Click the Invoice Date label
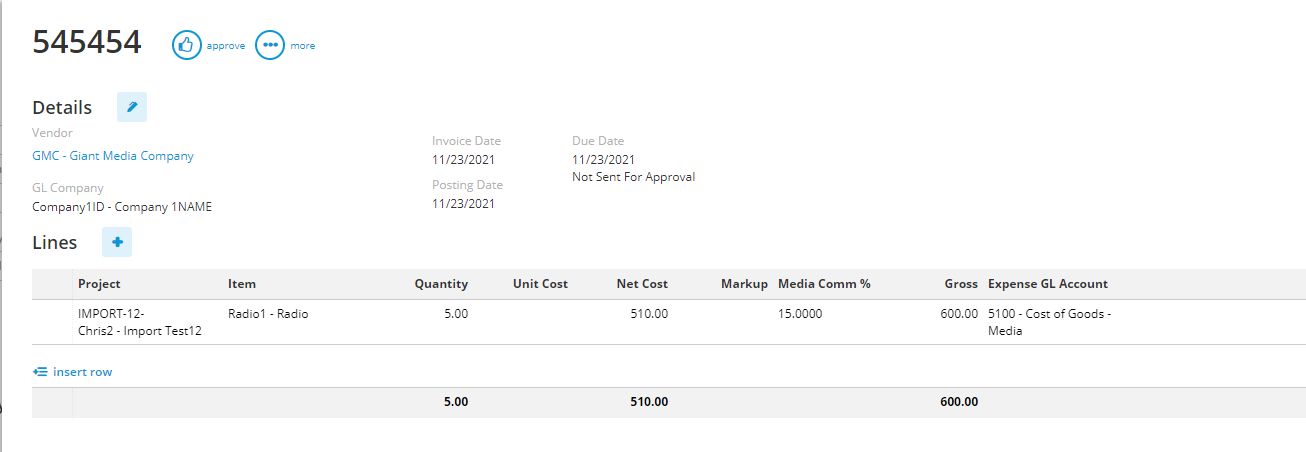This screenshot has width=1306, height=452. pos(466,141)
